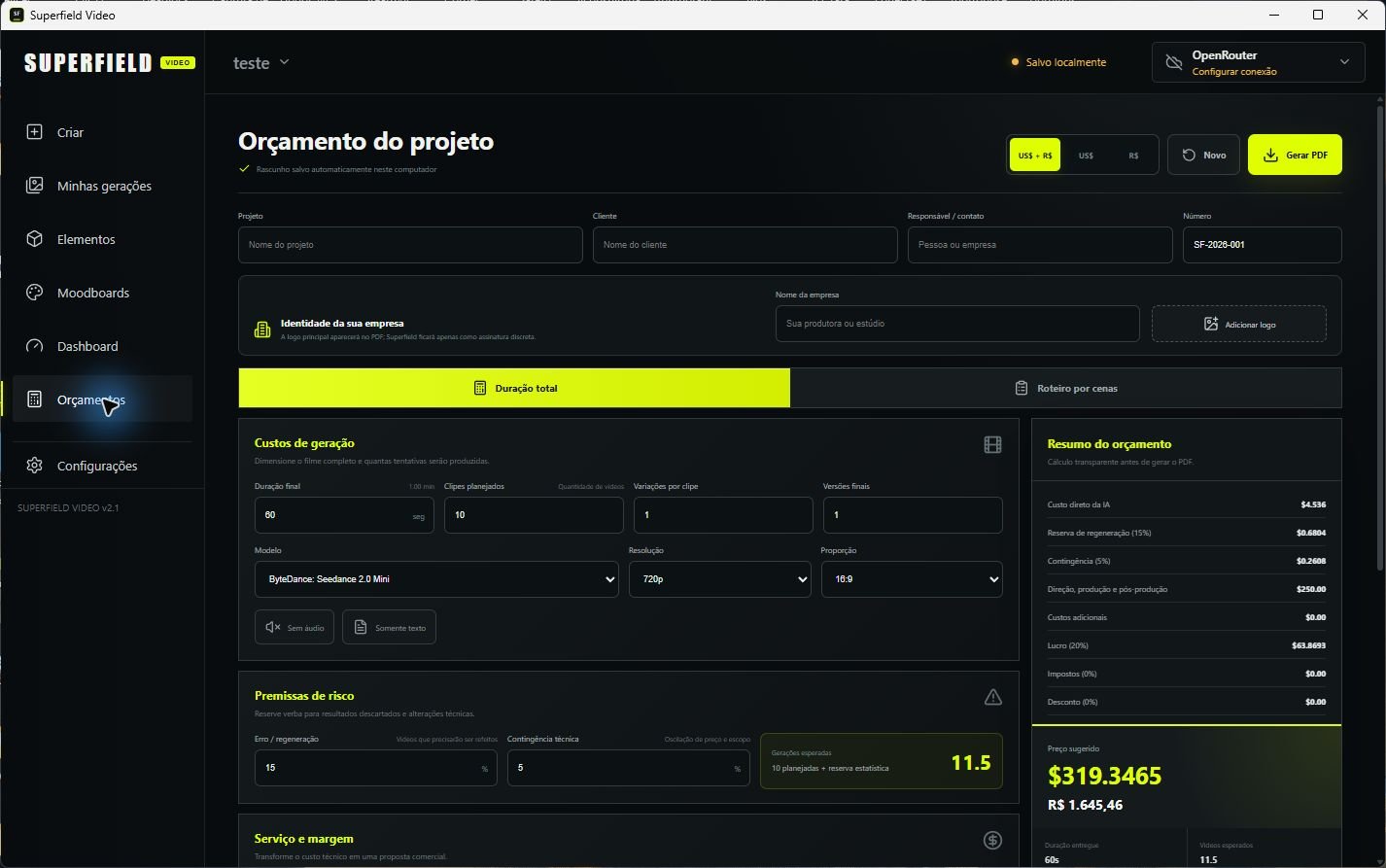Click the Variações por clipe field
The image size is (1386, 868).
[723, 515]
